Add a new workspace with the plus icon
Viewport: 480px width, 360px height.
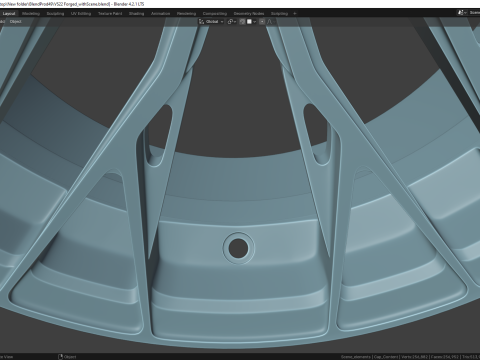[295, 14]
